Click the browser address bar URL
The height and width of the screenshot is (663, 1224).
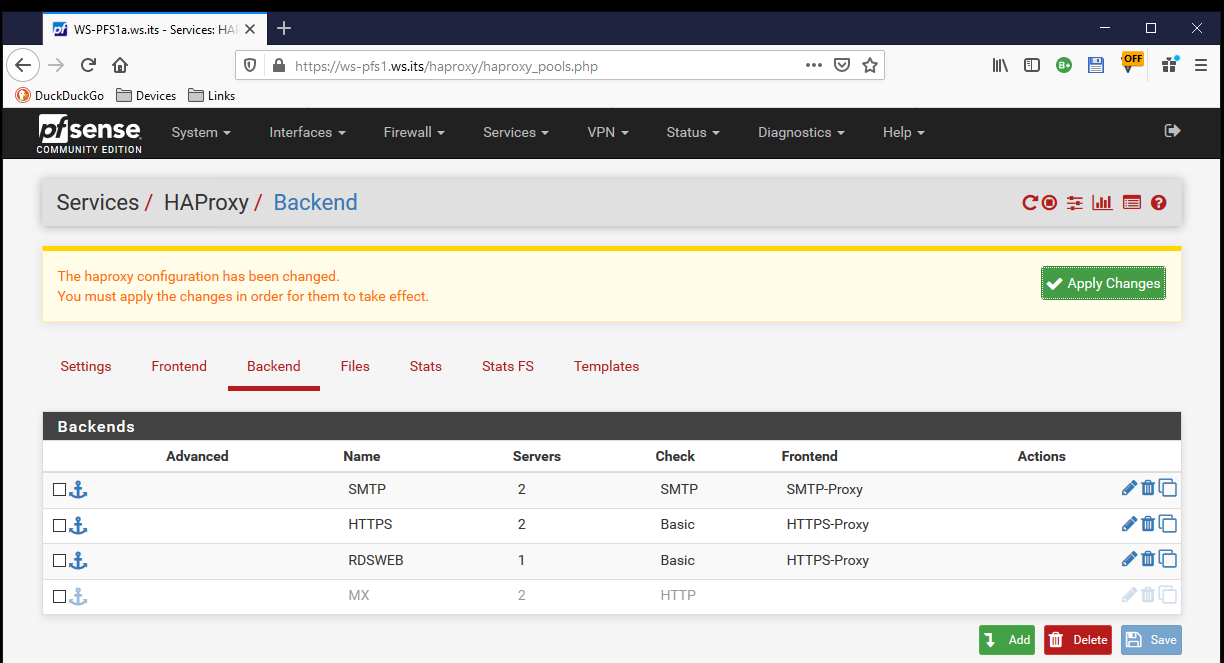click(447, 66)
